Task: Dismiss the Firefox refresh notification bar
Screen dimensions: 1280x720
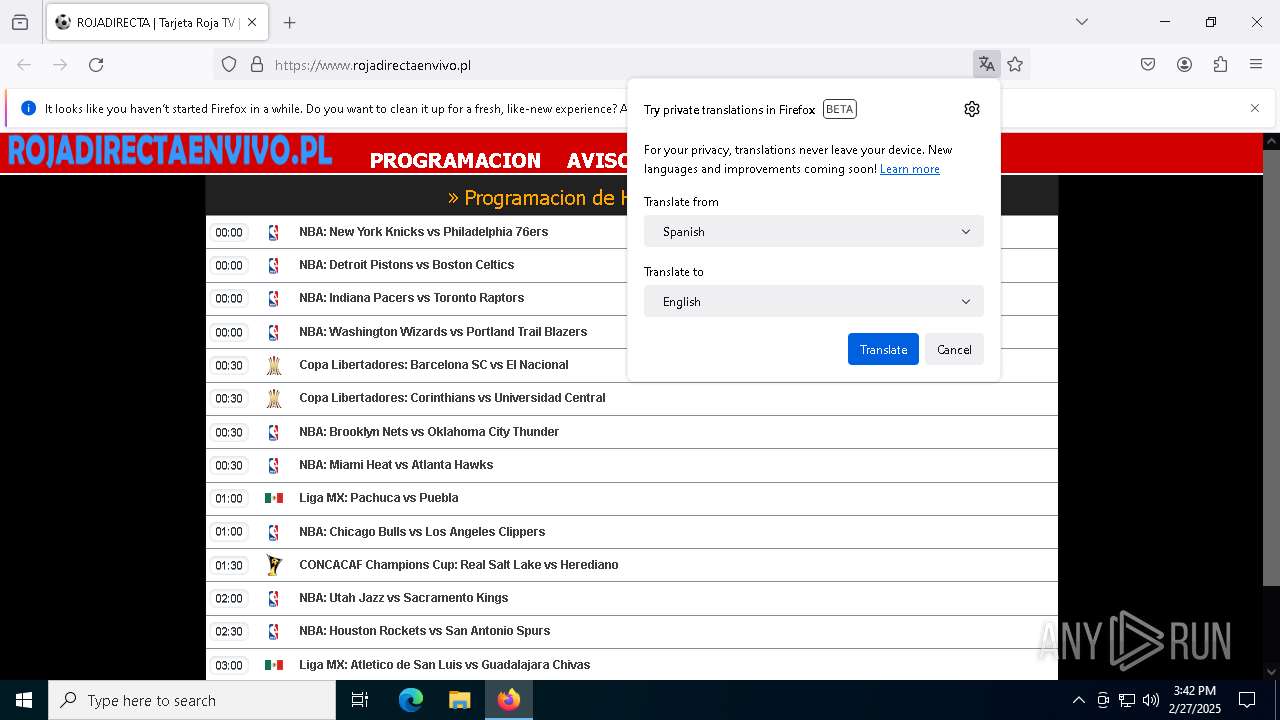Action: point(1255,108)
